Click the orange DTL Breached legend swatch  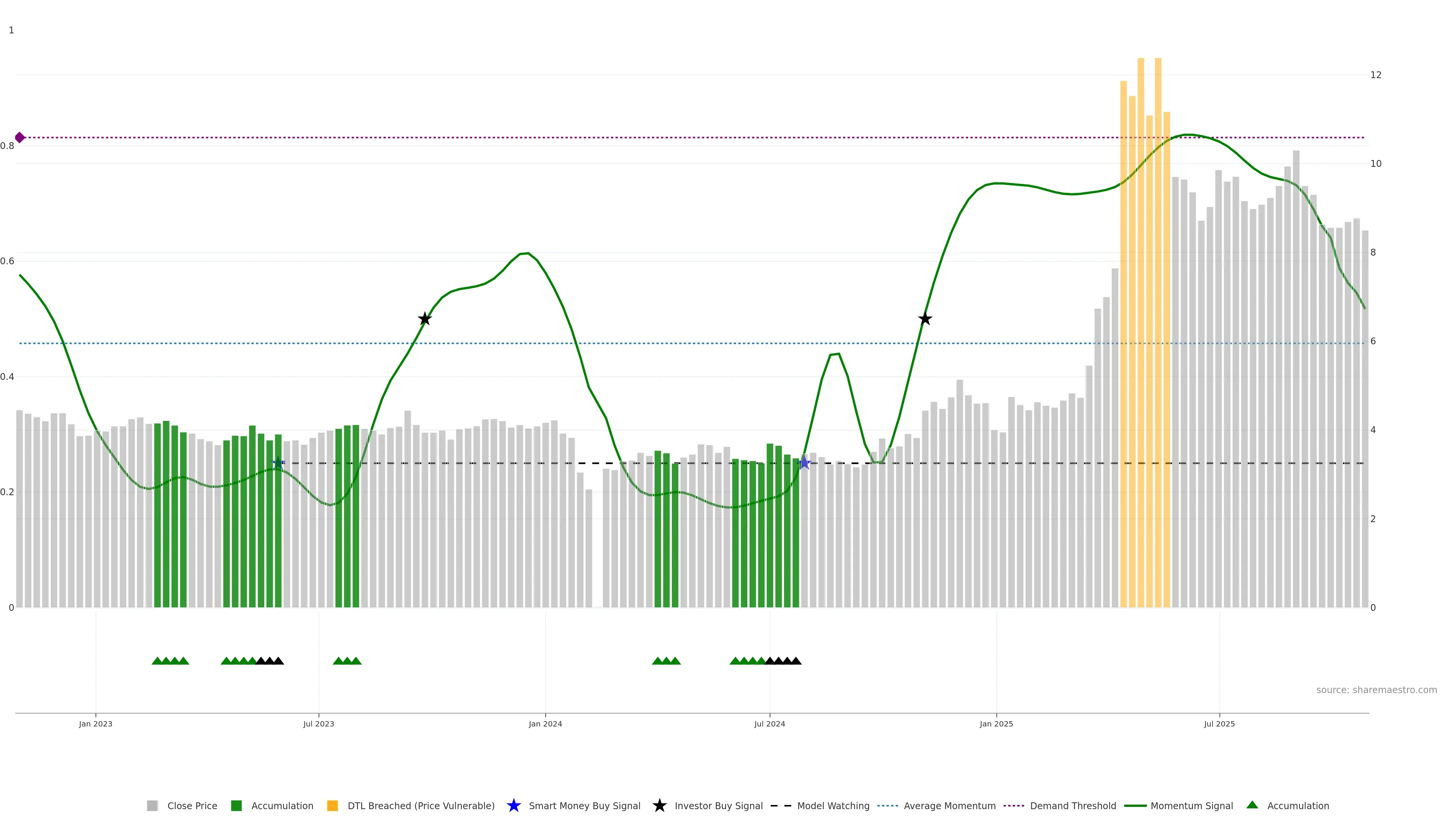coord(333,805)
